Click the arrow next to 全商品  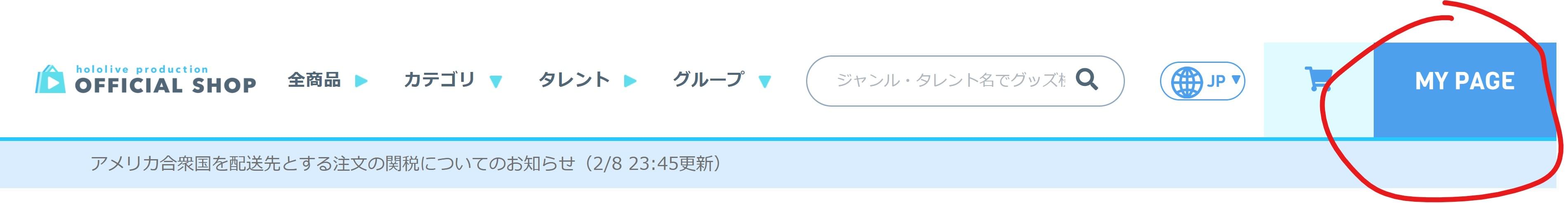(x=361, y=81)
